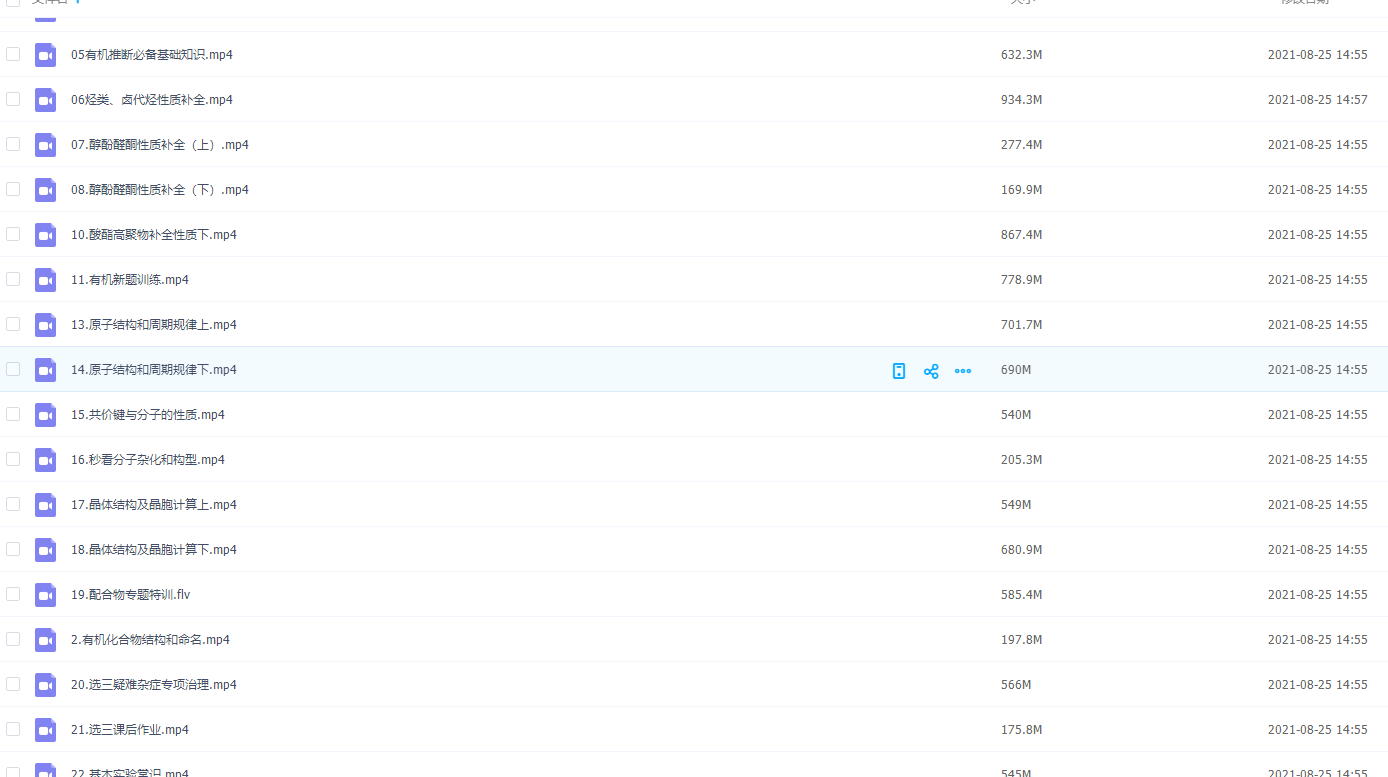
Task: Click video icon of 05有机推断必备基础知识.mp4
Action: pos(46,55)
